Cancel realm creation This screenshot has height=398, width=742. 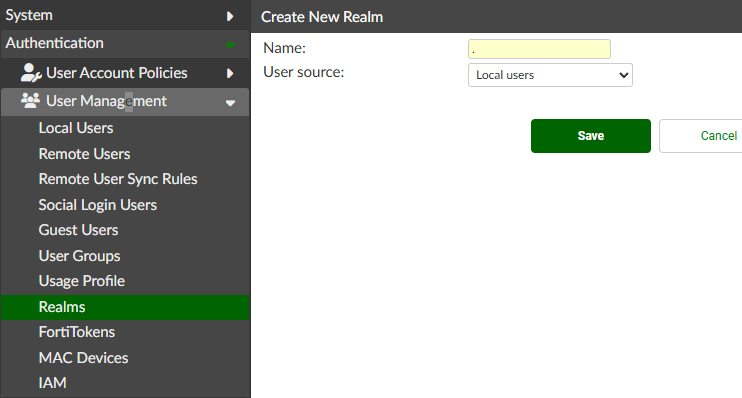pyautogui.click(x=701, y=136)
